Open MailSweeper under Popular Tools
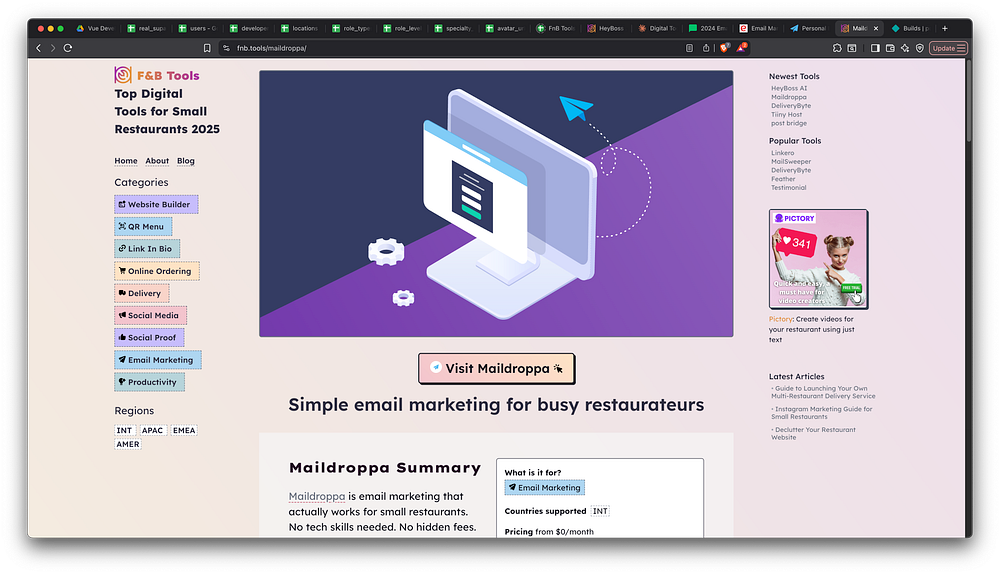The image size is (1000, 574). (x=791, y=162)
